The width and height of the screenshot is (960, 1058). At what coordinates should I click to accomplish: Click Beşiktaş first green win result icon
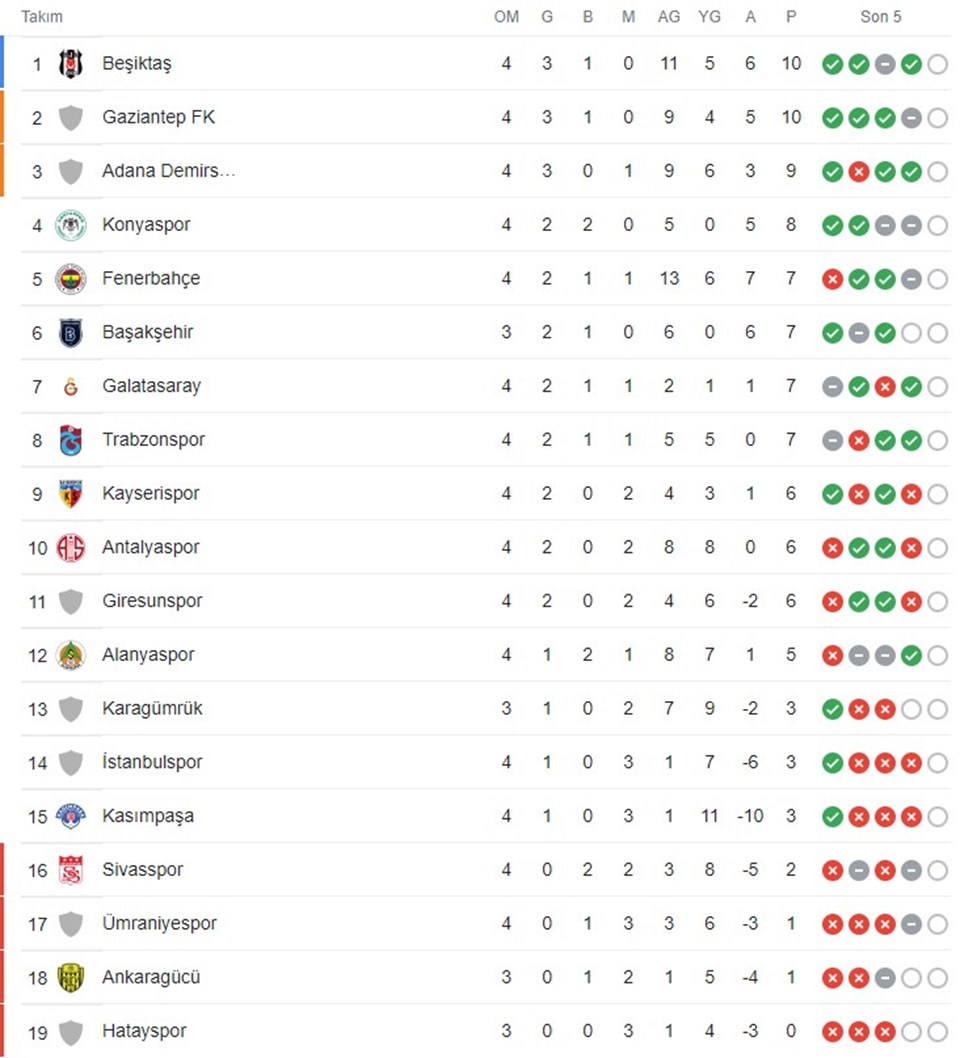point(832,64)
